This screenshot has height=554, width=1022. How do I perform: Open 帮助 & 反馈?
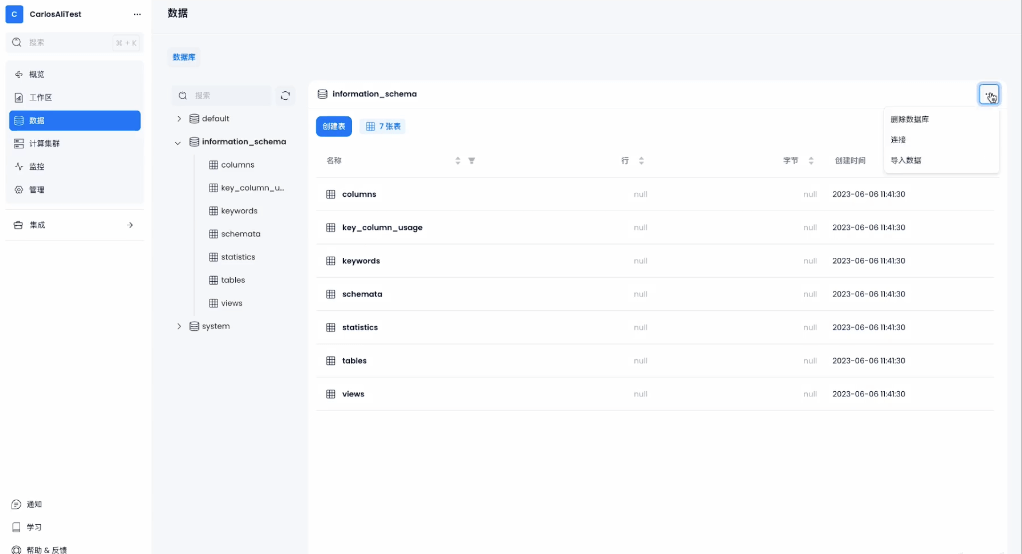39,549
